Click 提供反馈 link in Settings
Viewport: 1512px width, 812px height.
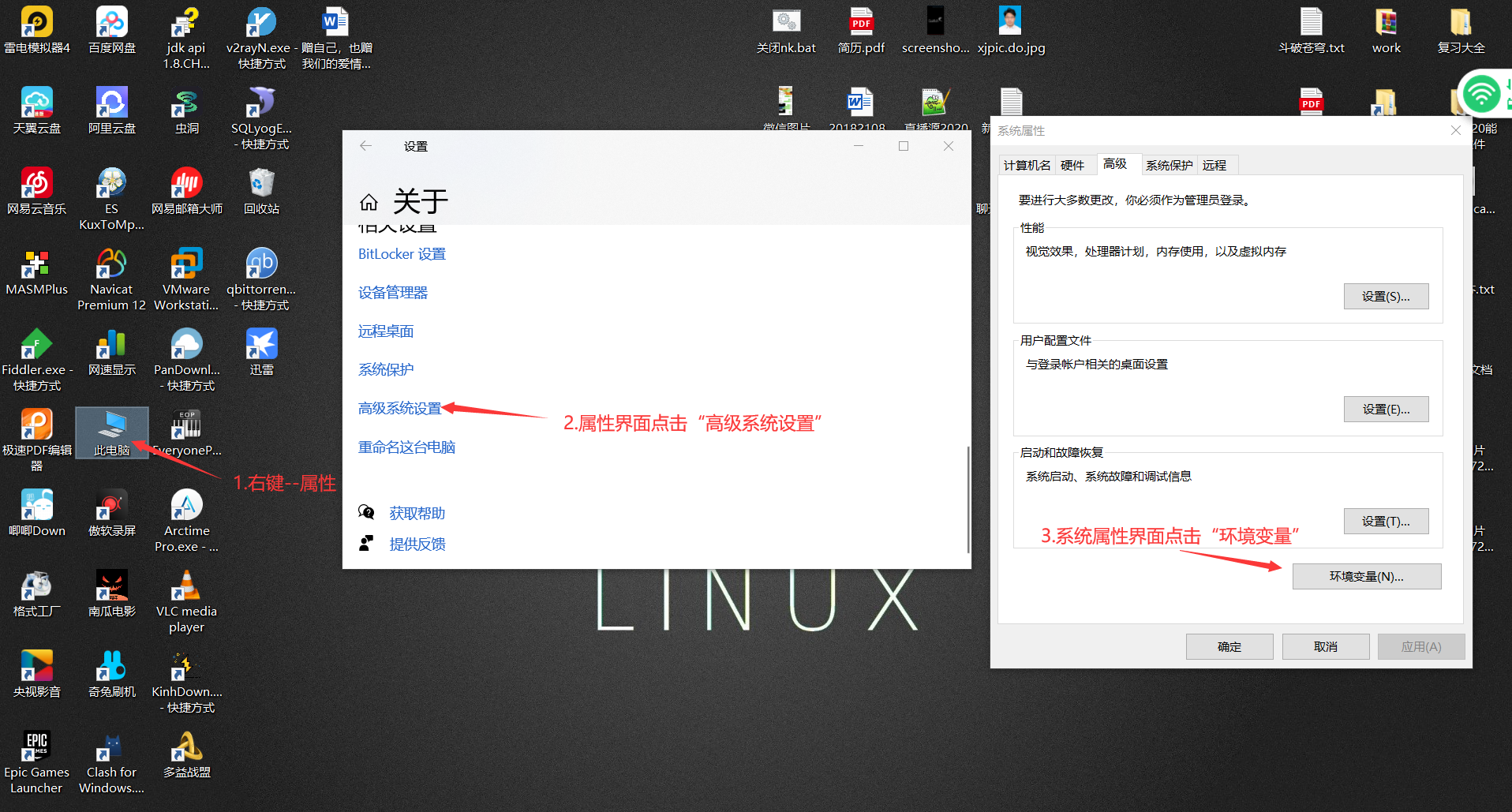click(417, 544)
